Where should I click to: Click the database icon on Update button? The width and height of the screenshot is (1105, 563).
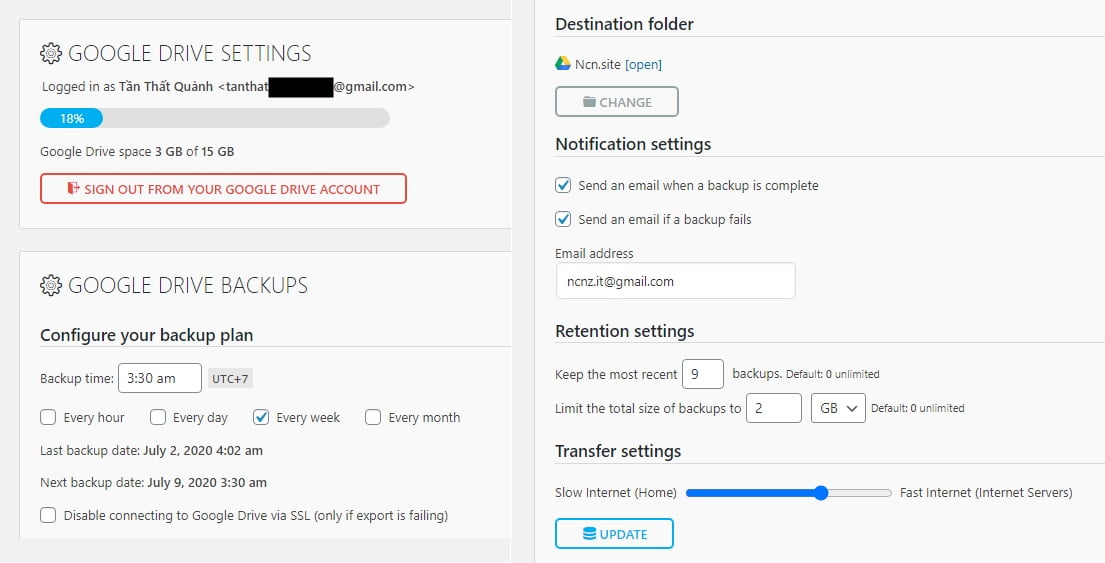[x=590, y=534]
